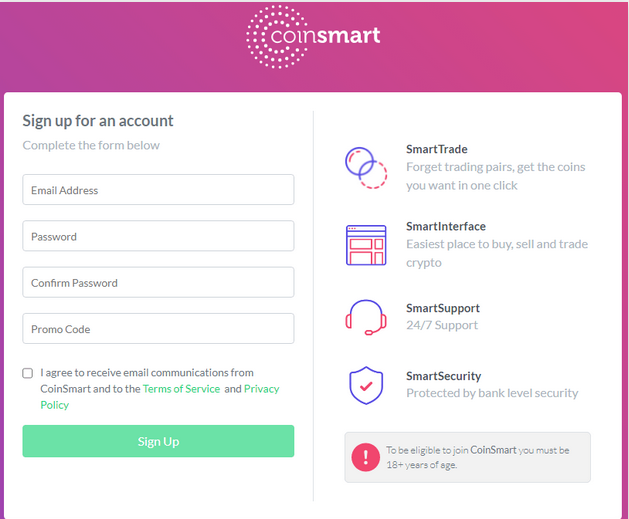Click the SmartInterface window layout icon
The width and height of the screenshot is (629, 519).
point(365,245)
